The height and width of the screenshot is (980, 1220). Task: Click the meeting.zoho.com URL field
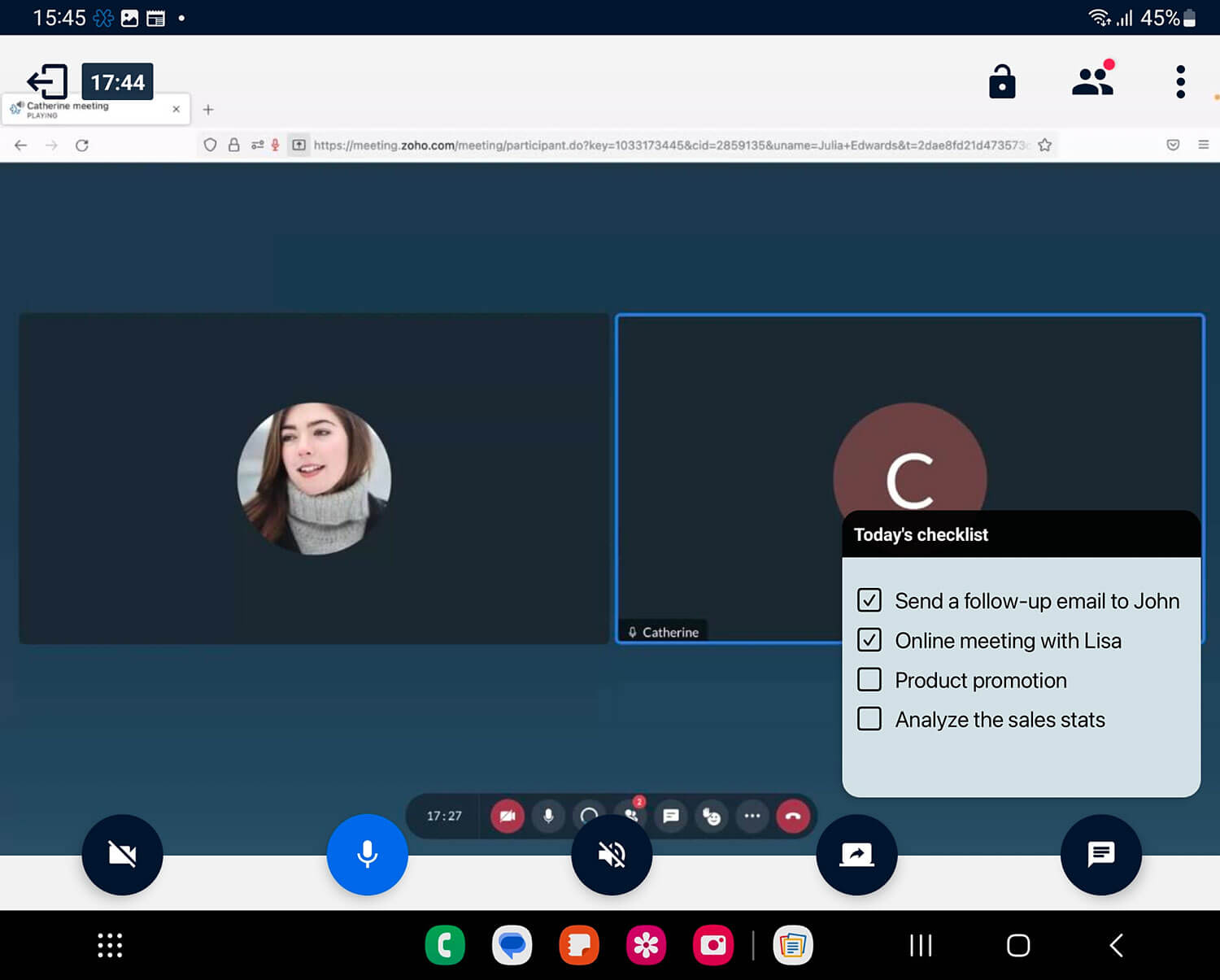click(672, 145)
